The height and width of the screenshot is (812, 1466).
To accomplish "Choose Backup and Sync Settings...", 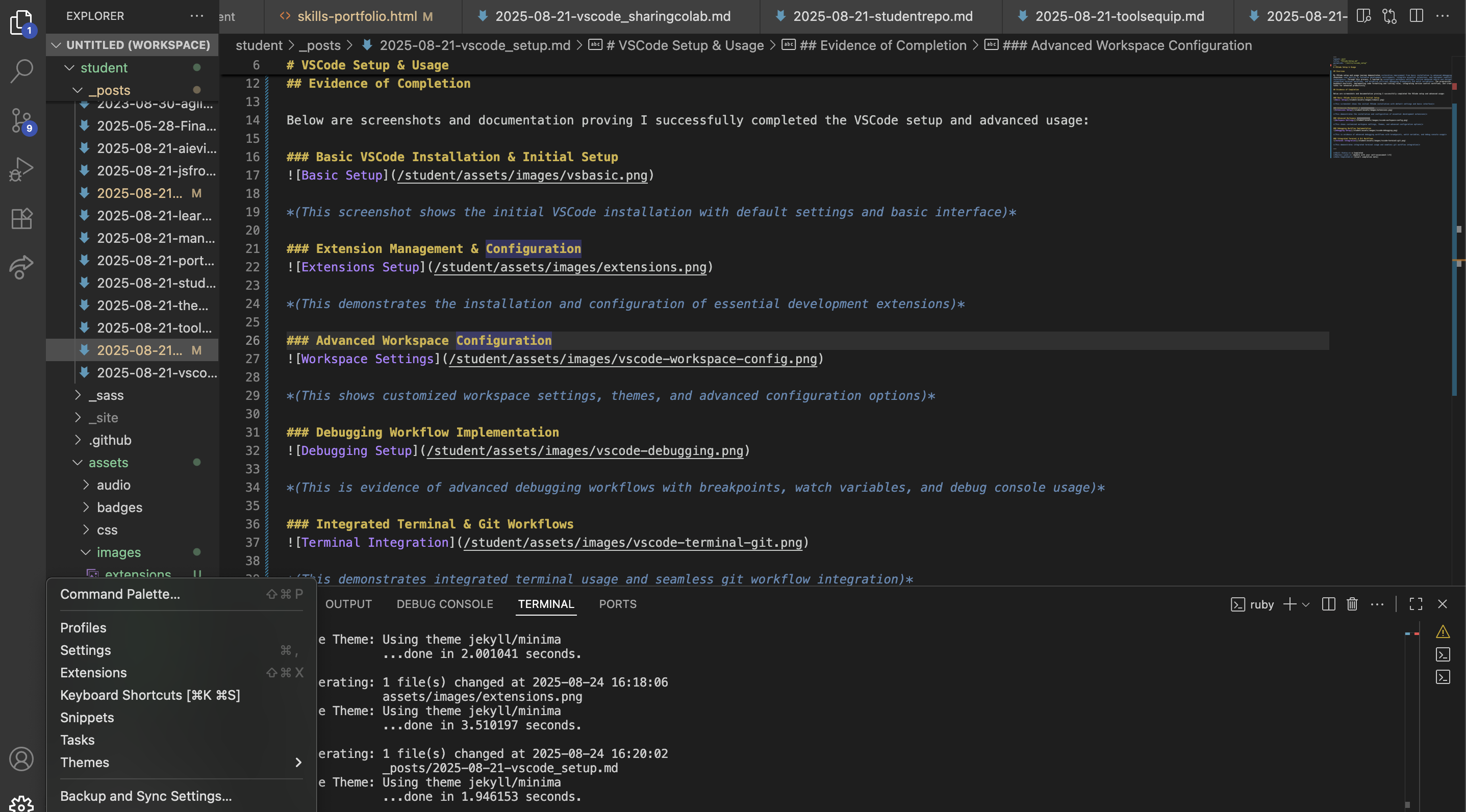I will [182, 796].
